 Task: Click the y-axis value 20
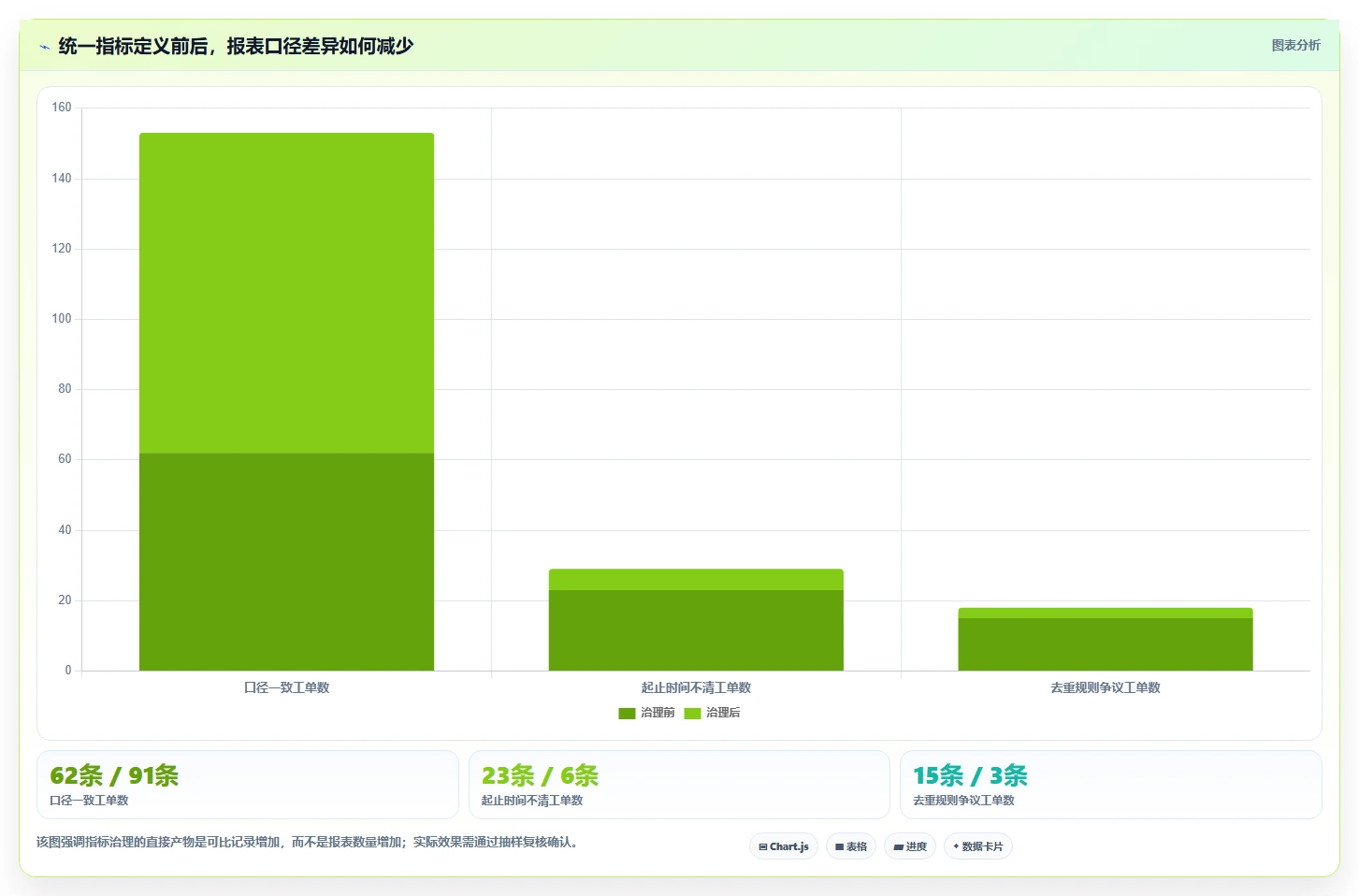point(65,600)
